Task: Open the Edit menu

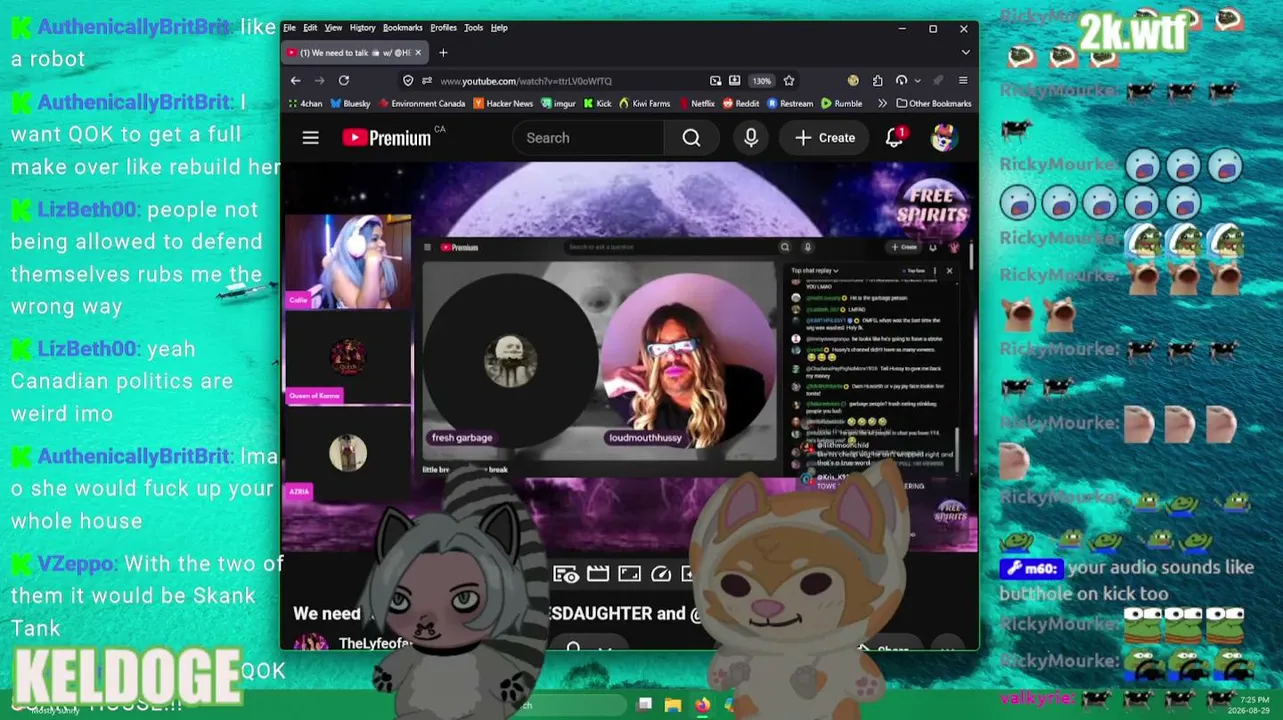Action: [x=310, y=28]
